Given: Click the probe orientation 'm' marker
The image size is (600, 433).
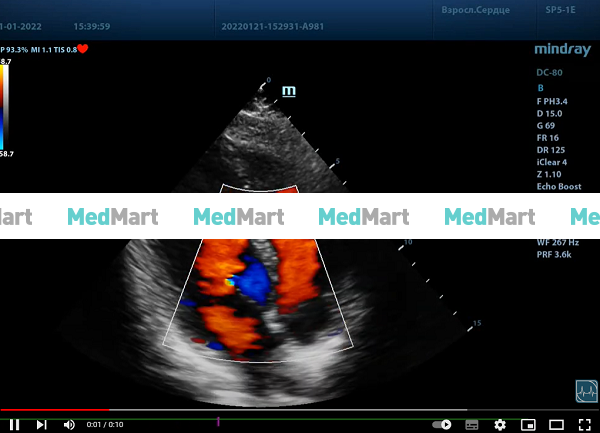Looking at the screenshot, I should [289, 91].
